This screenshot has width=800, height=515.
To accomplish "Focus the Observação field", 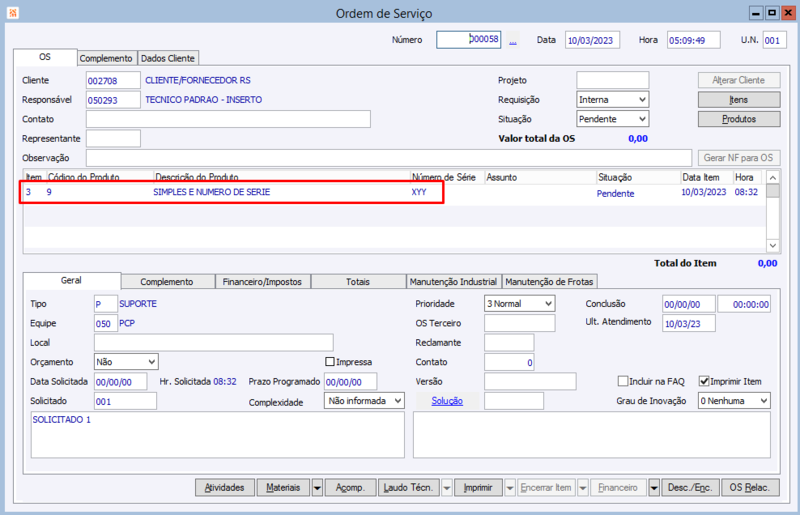I will coord(389,158).
